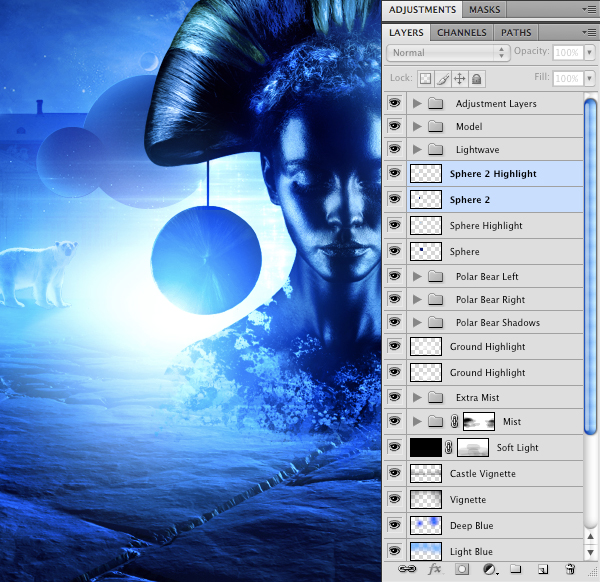Image resolution: width=600 pixels, height=582 pixels.
Task: Expand the Adjustment Layers group
Action: pyautogui.click(x=417, y=103)
